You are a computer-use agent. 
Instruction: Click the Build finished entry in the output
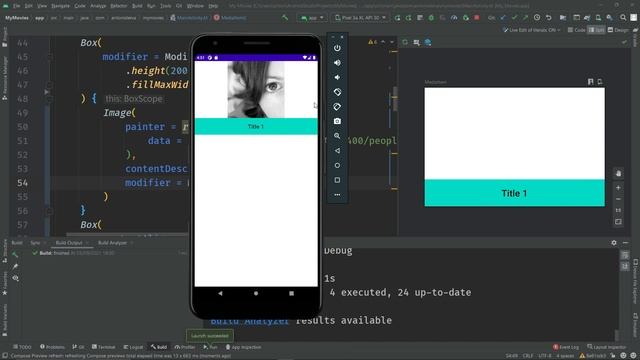coord(73,253)
